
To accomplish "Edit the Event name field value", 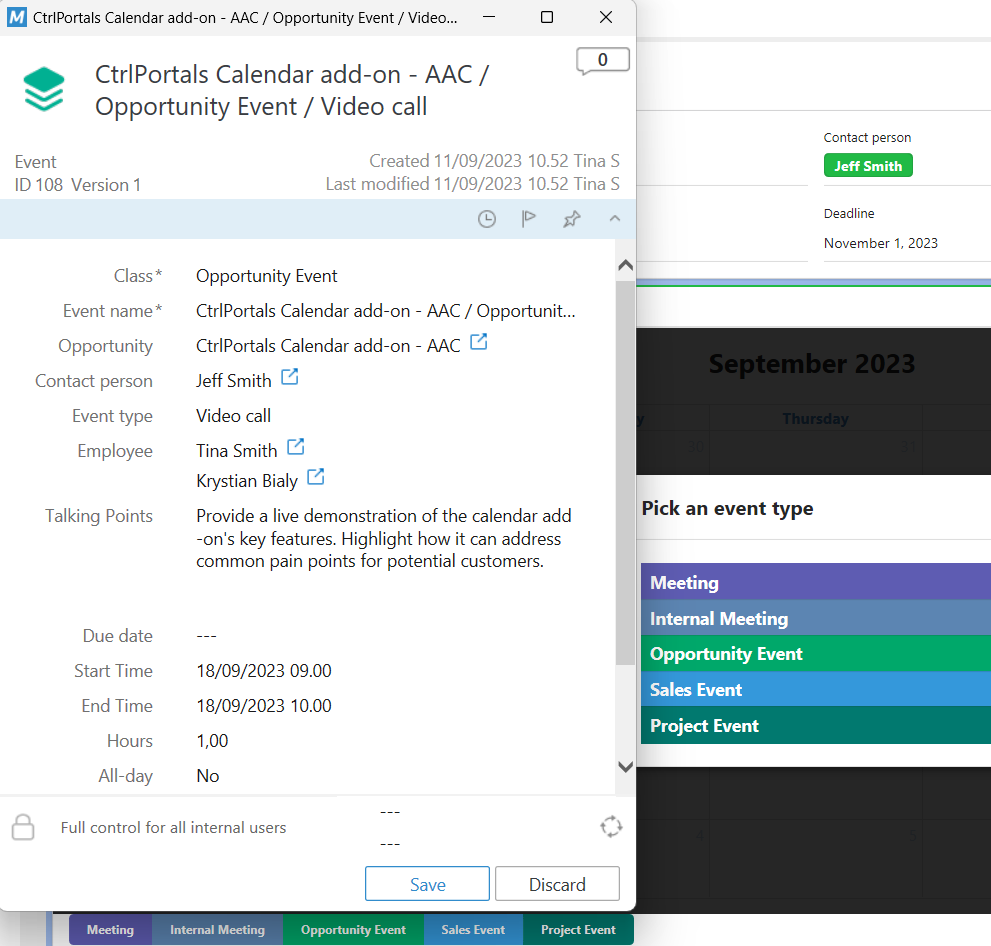I will (x=386, y=311).
